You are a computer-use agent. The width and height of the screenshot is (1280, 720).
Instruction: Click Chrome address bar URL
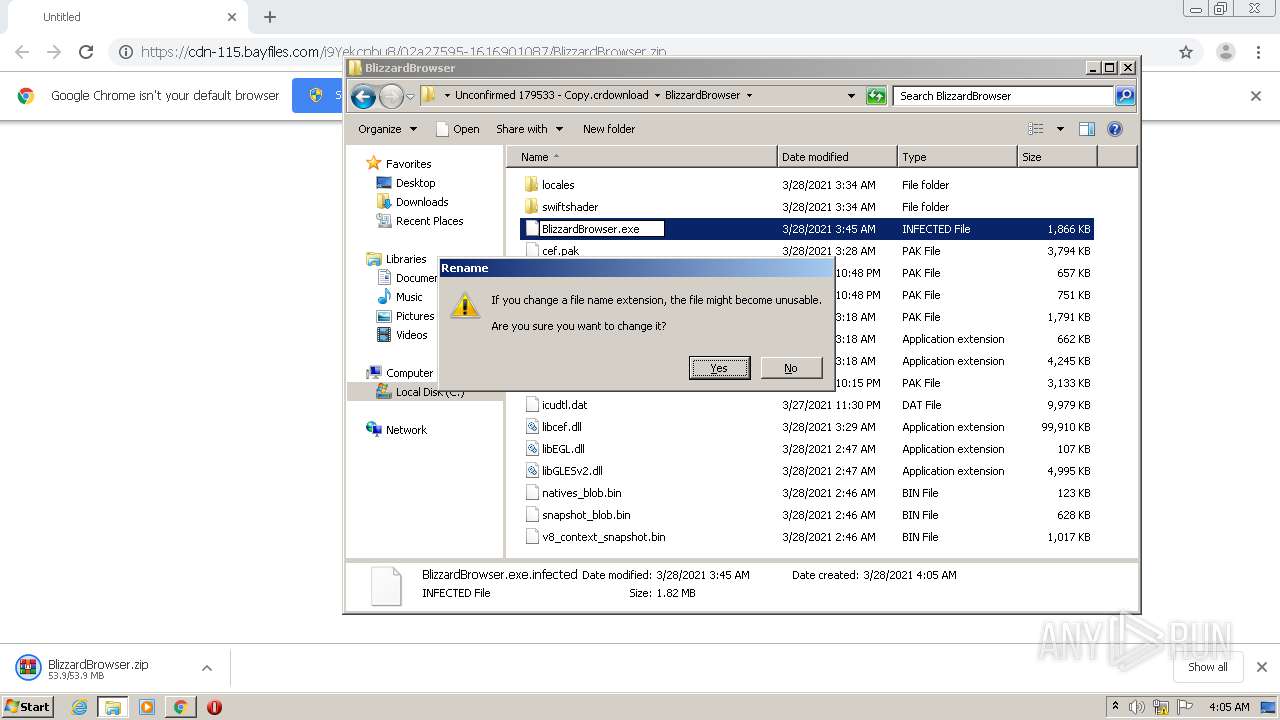click(403, 52)
